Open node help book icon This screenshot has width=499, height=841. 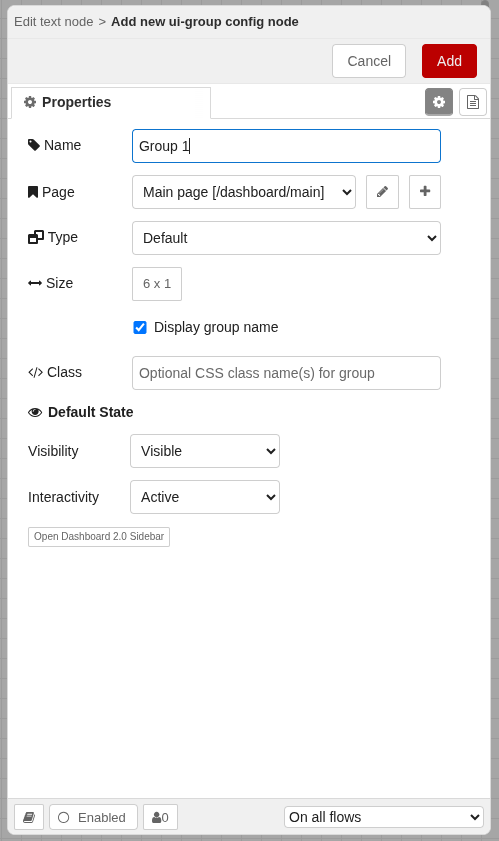(29, 817)
